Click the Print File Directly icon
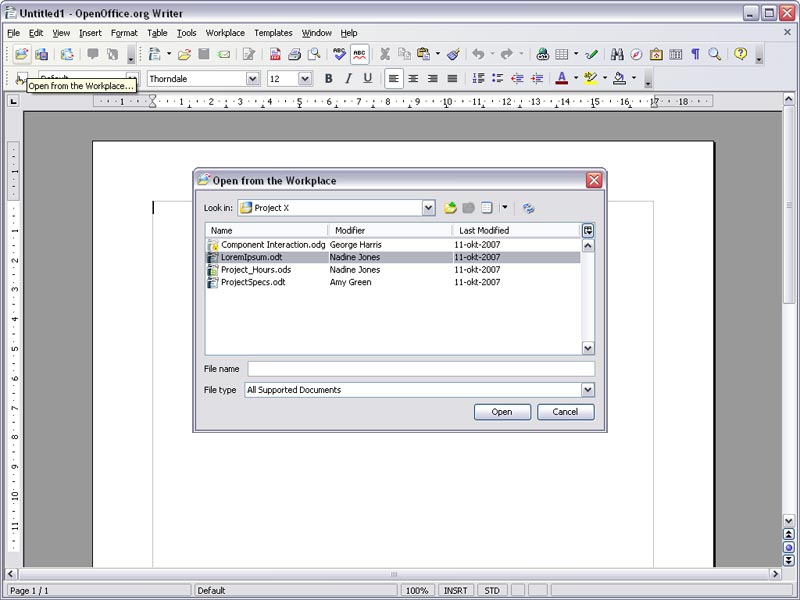800x600 pixels. point(294,54)
